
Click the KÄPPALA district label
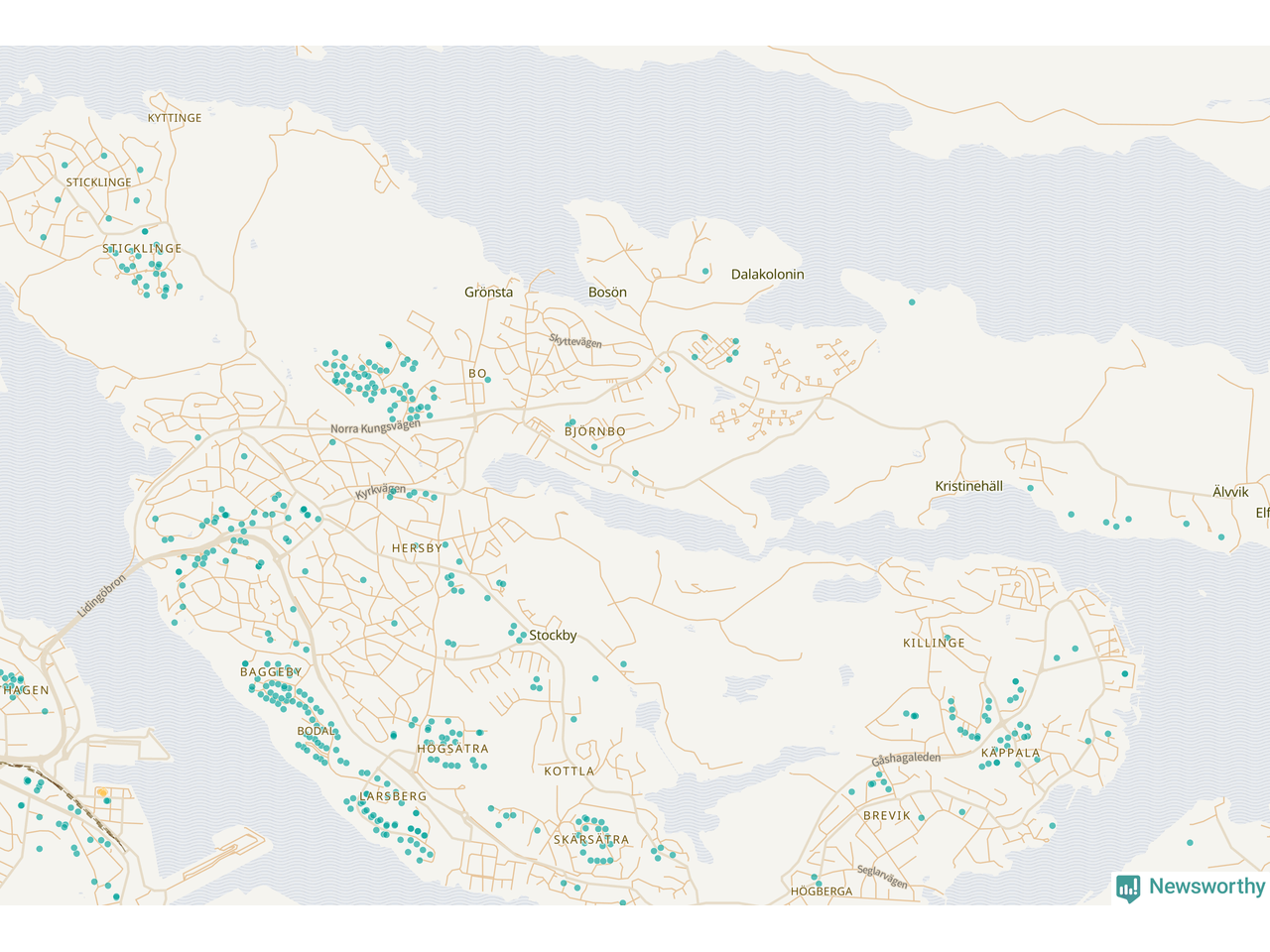[1010, 753]
